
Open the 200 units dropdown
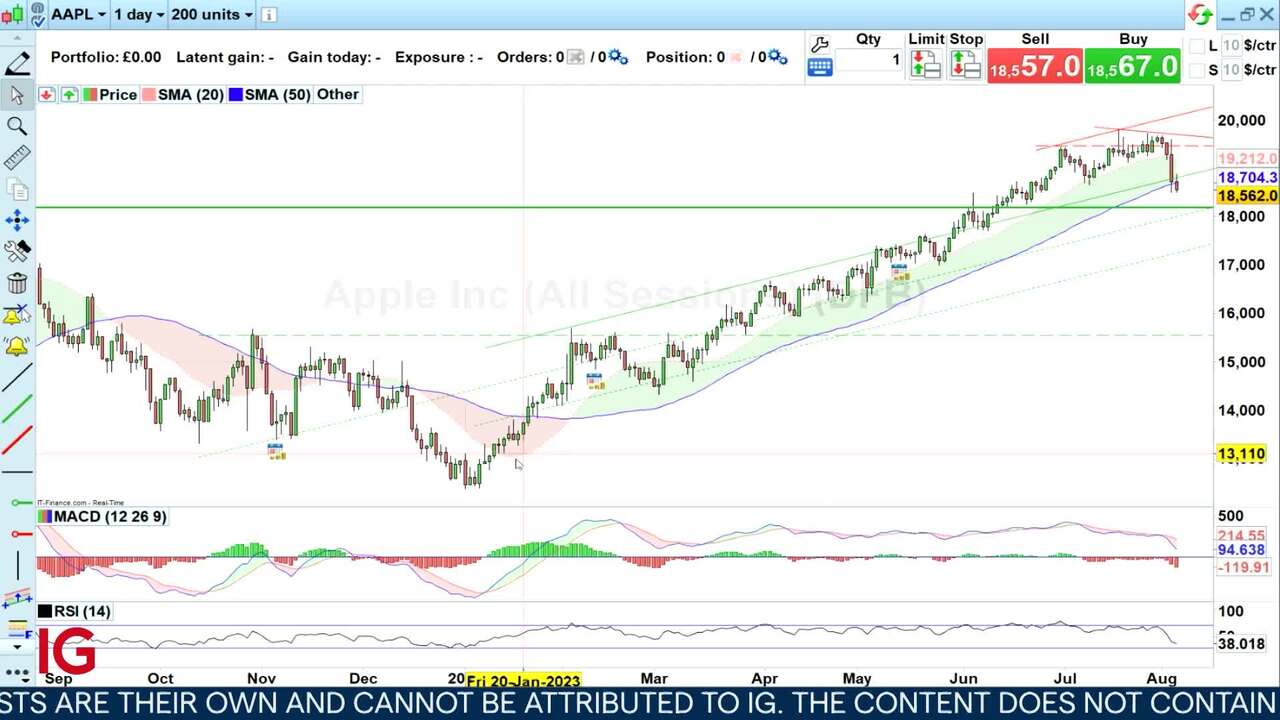(212, 14)
